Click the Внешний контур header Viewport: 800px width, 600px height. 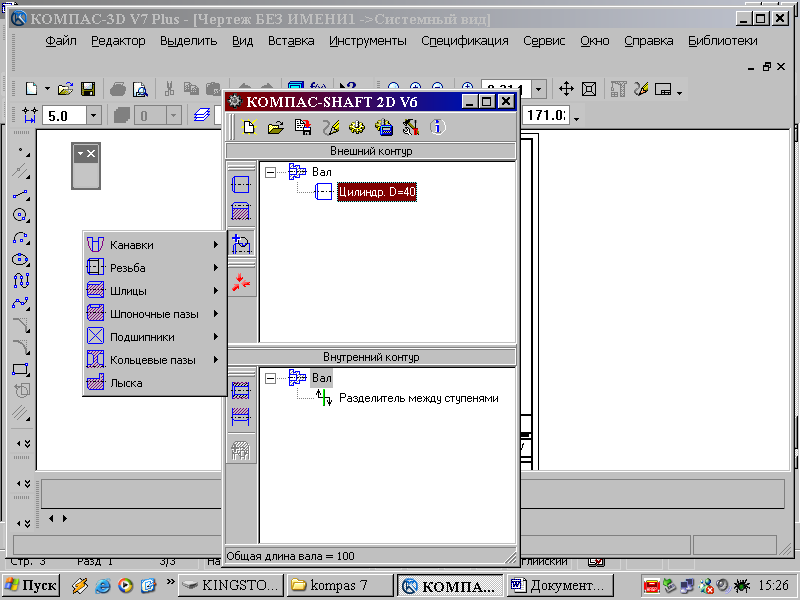[371, 151]
